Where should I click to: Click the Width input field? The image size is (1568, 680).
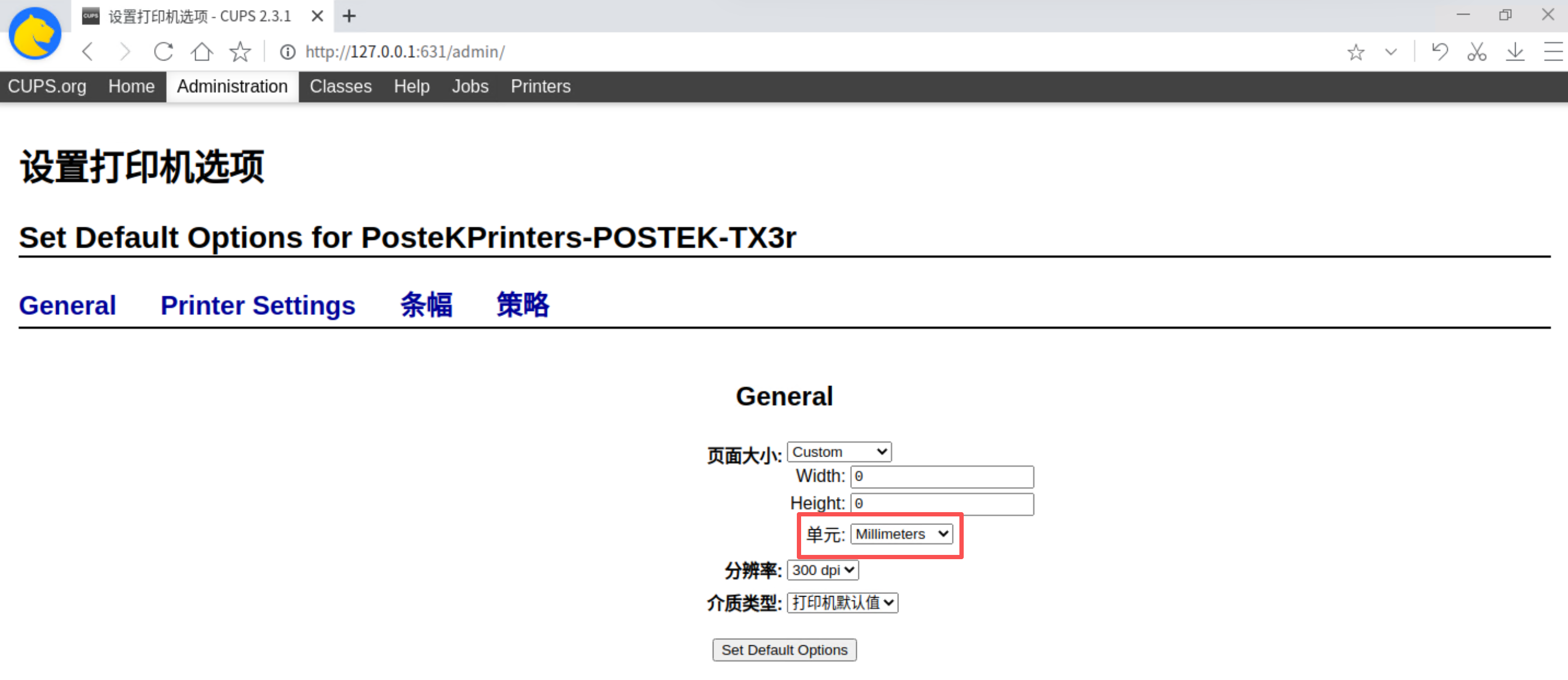point(942,477)
